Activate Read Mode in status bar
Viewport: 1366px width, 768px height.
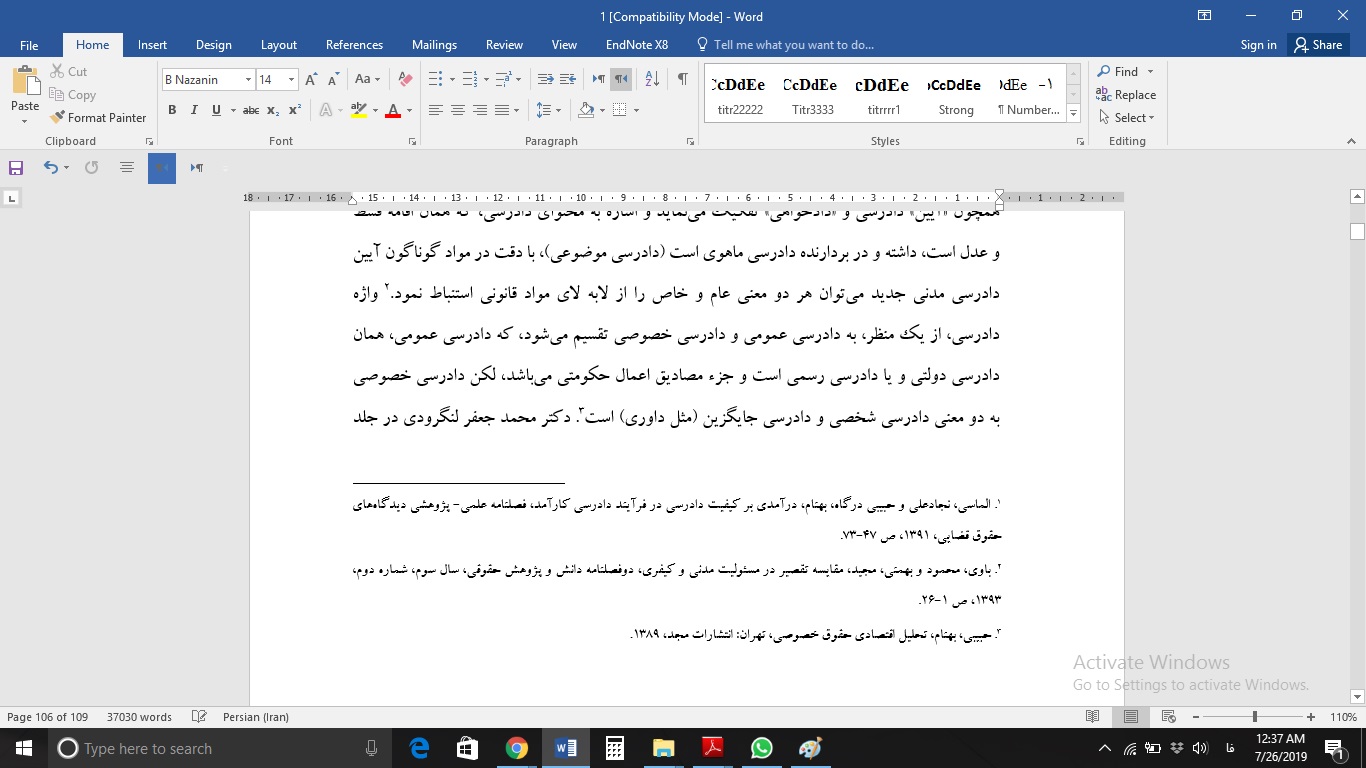click(1093, 717)
